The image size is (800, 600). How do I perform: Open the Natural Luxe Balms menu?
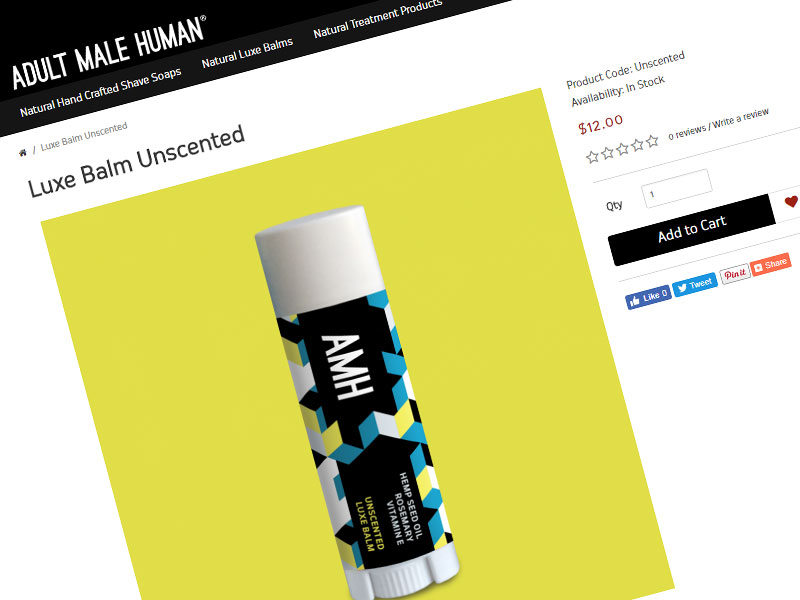pos(247,52)
